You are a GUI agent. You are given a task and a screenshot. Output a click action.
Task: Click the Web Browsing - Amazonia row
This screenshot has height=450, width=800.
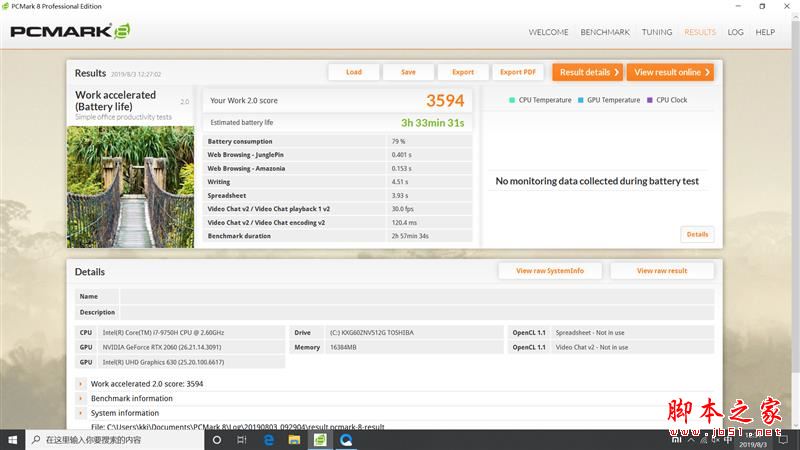pos(337,168)
